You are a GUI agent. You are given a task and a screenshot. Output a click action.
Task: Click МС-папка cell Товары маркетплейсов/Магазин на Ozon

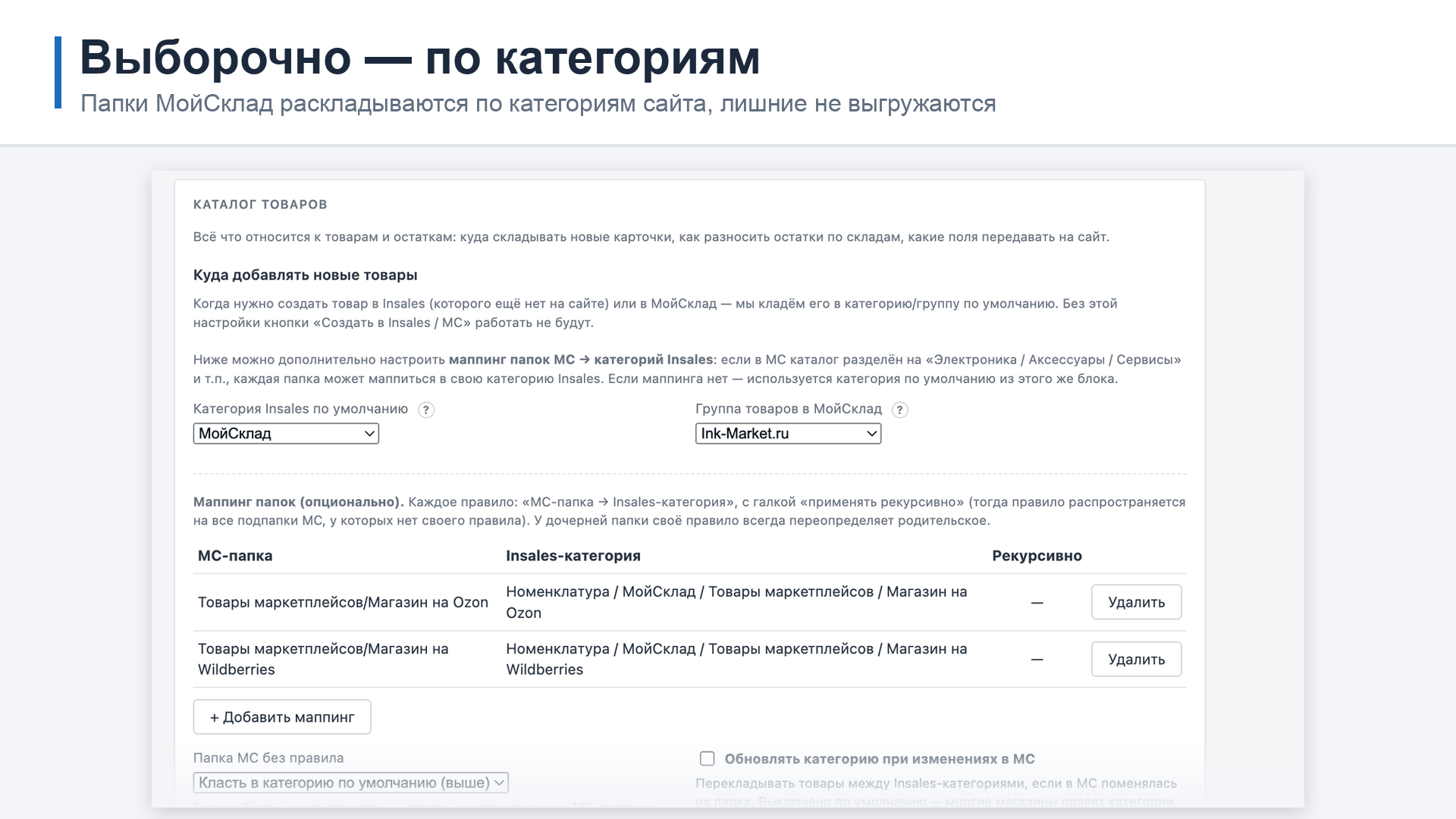click(x=343, y=602)
